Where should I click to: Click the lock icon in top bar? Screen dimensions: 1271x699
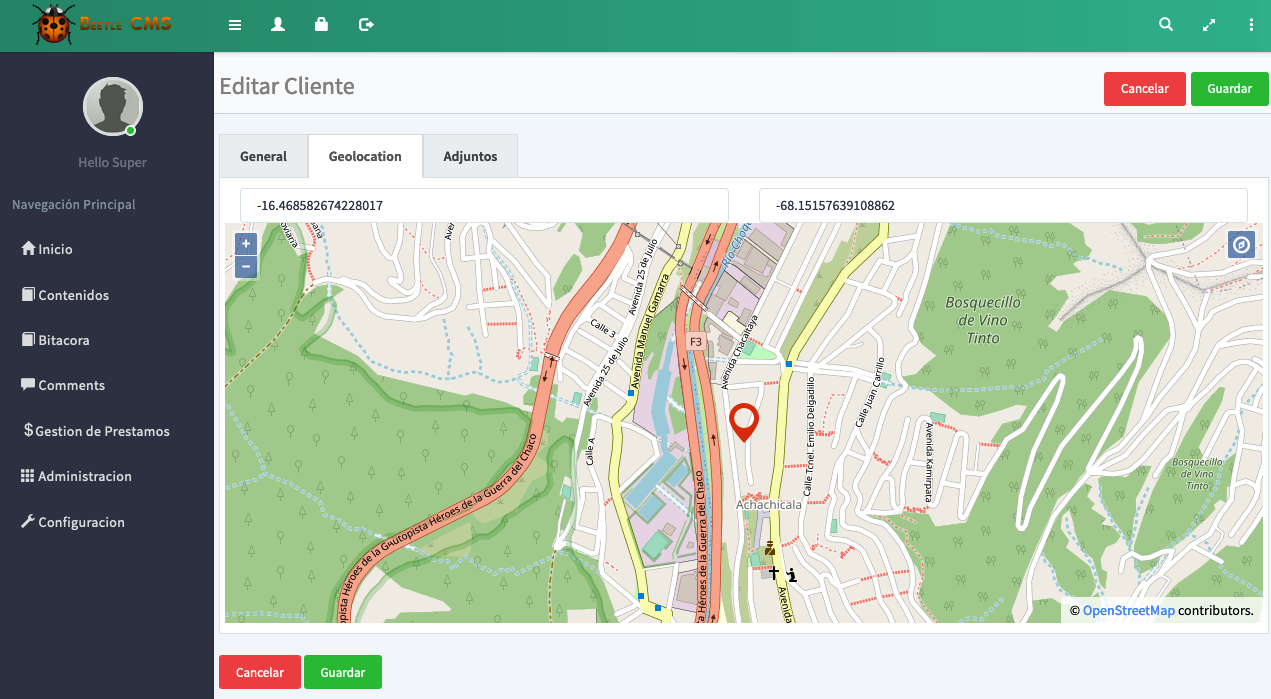[321, 25]
